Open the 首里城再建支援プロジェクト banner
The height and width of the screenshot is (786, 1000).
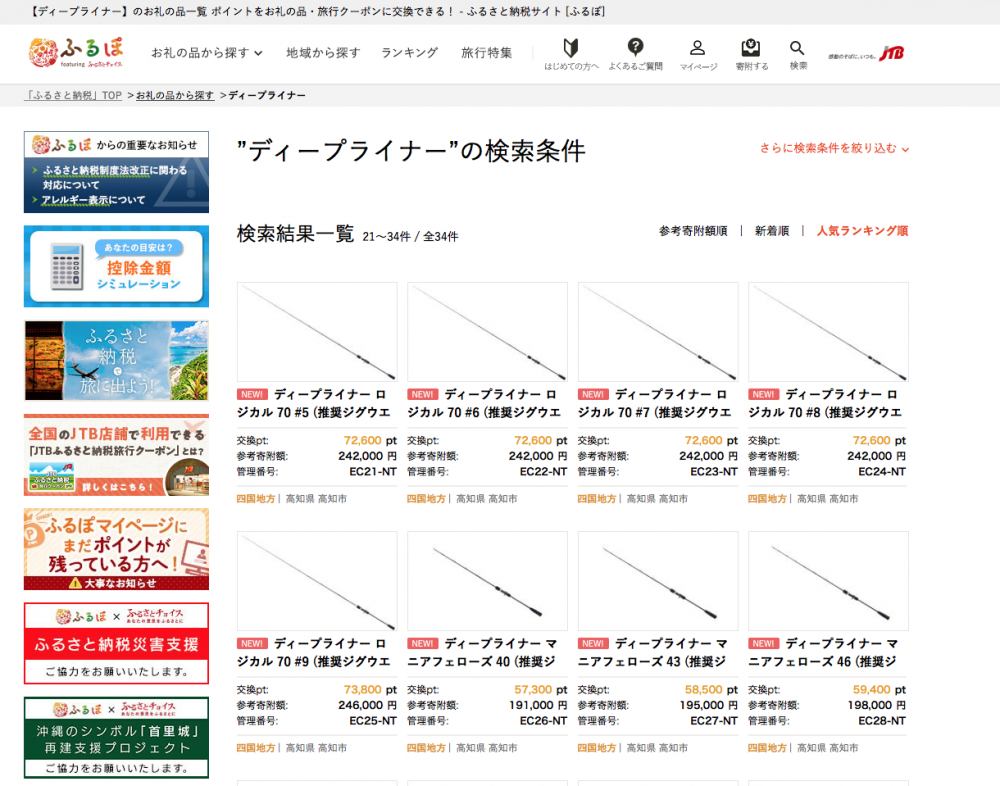(116, 738)
